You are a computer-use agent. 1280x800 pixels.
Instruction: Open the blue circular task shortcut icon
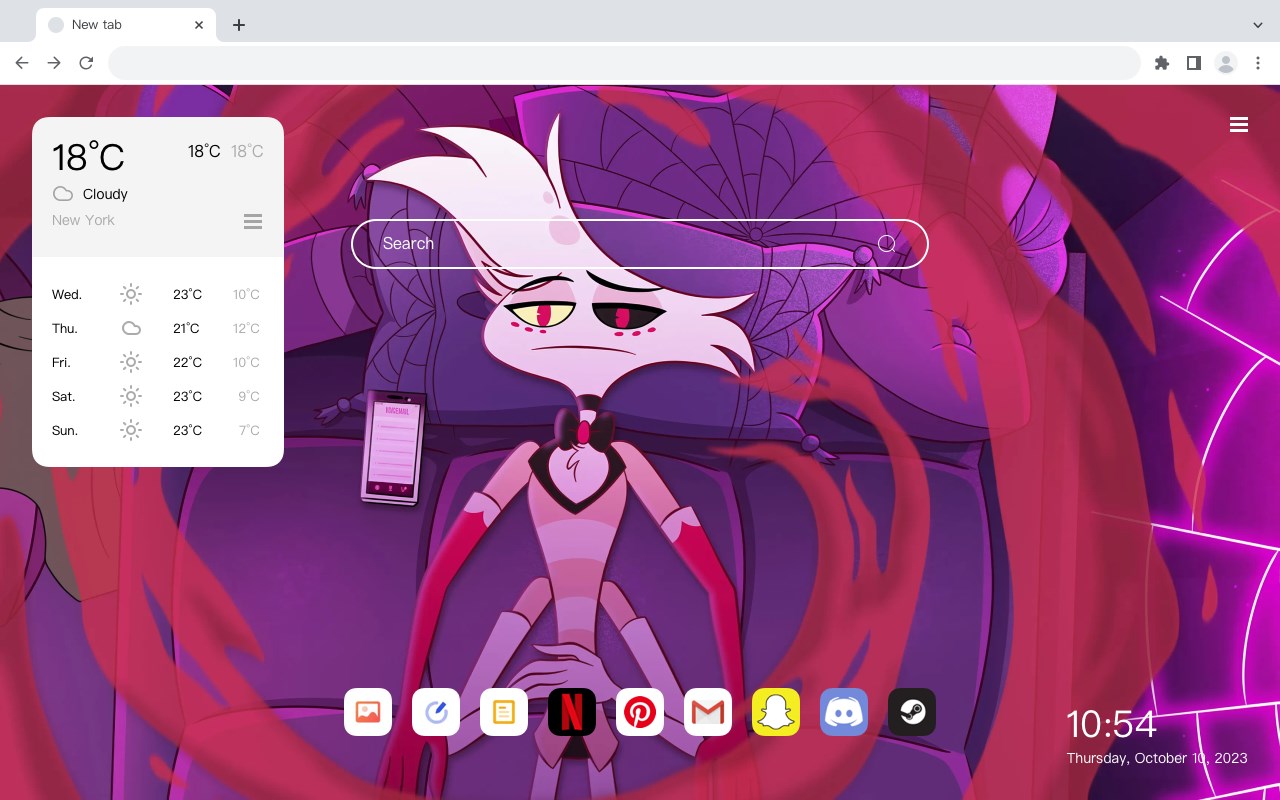(x=436, y=712)
